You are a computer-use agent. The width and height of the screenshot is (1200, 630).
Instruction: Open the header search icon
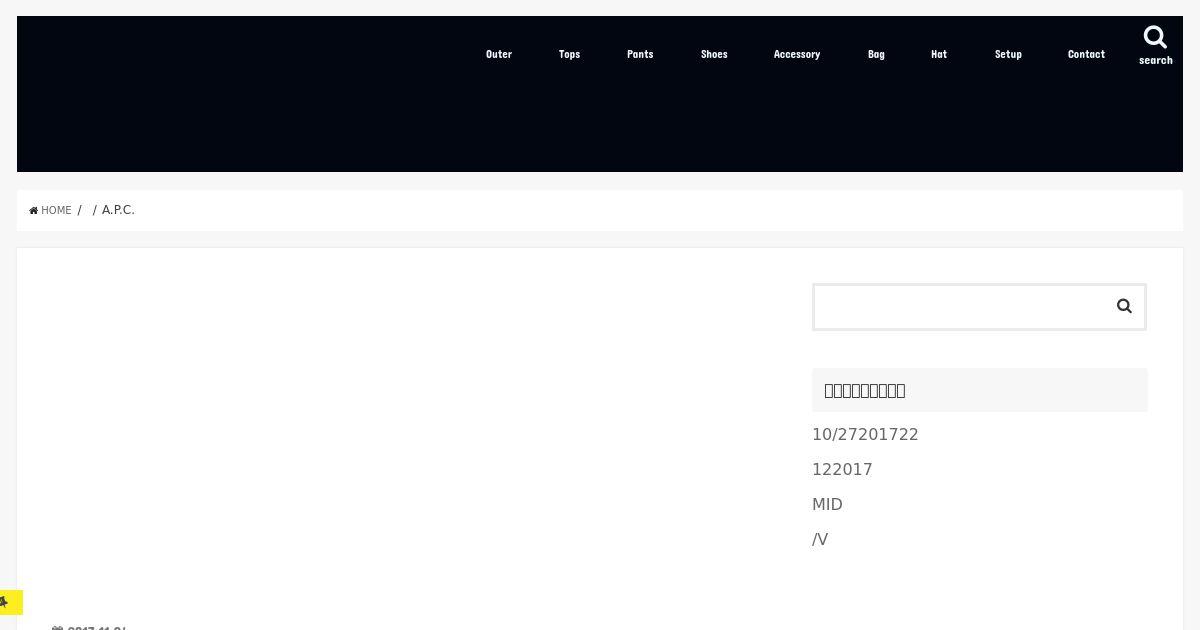[x=1155, y=45]
